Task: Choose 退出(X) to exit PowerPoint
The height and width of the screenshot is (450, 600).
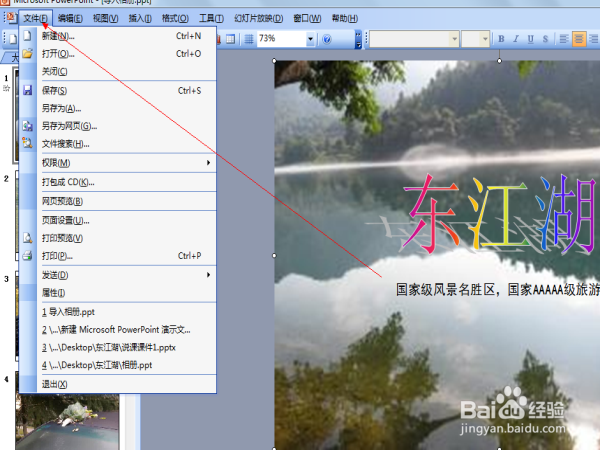Action: tap(119, 385)
